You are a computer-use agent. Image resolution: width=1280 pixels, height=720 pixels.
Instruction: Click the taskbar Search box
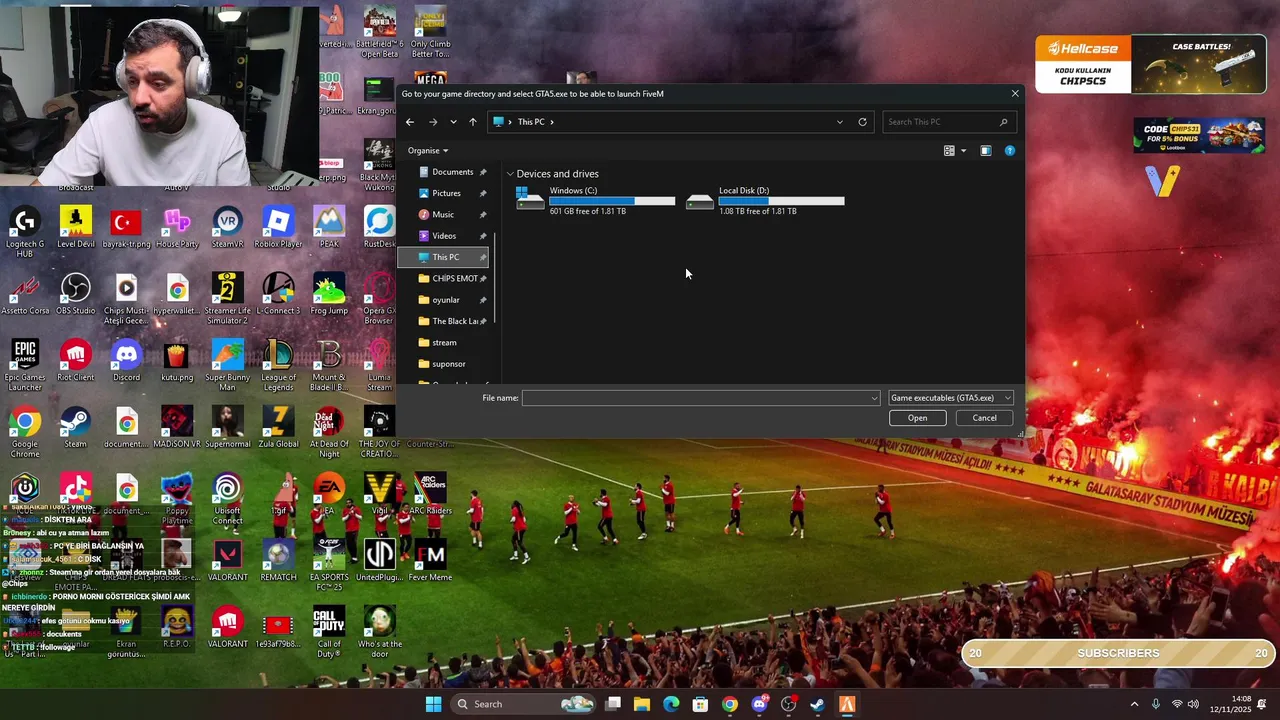point(523,704)
